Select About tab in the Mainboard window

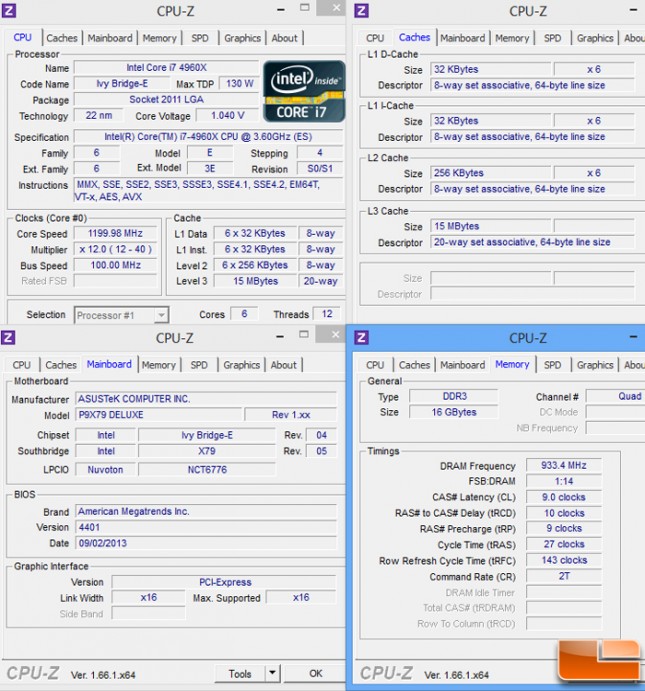point(283,365)
